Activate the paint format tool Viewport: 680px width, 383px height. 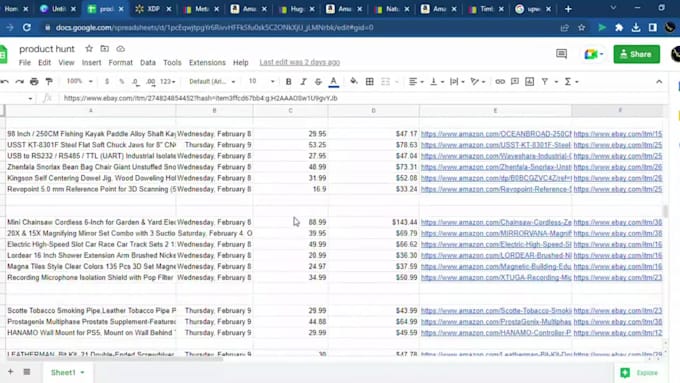(x=49, y=82)
